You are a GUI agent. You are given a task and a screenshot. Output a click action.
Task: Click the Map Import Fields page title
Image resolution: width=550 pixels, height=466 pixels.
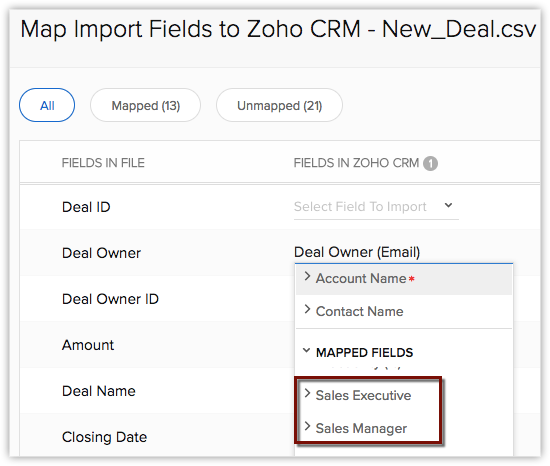point(278,29)
